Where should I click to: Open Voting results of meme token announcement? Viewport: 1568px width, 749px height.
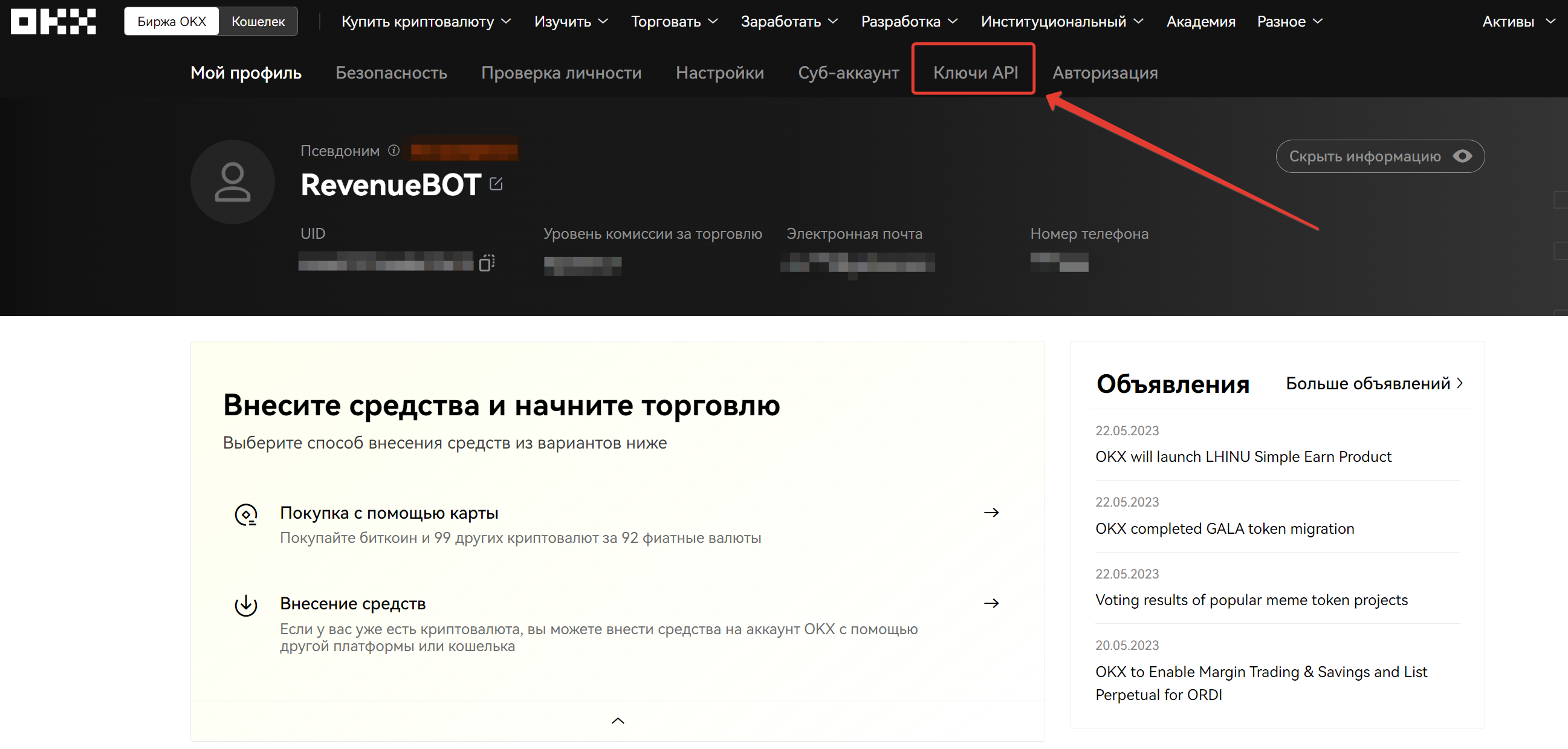(x=1251, y=600)
